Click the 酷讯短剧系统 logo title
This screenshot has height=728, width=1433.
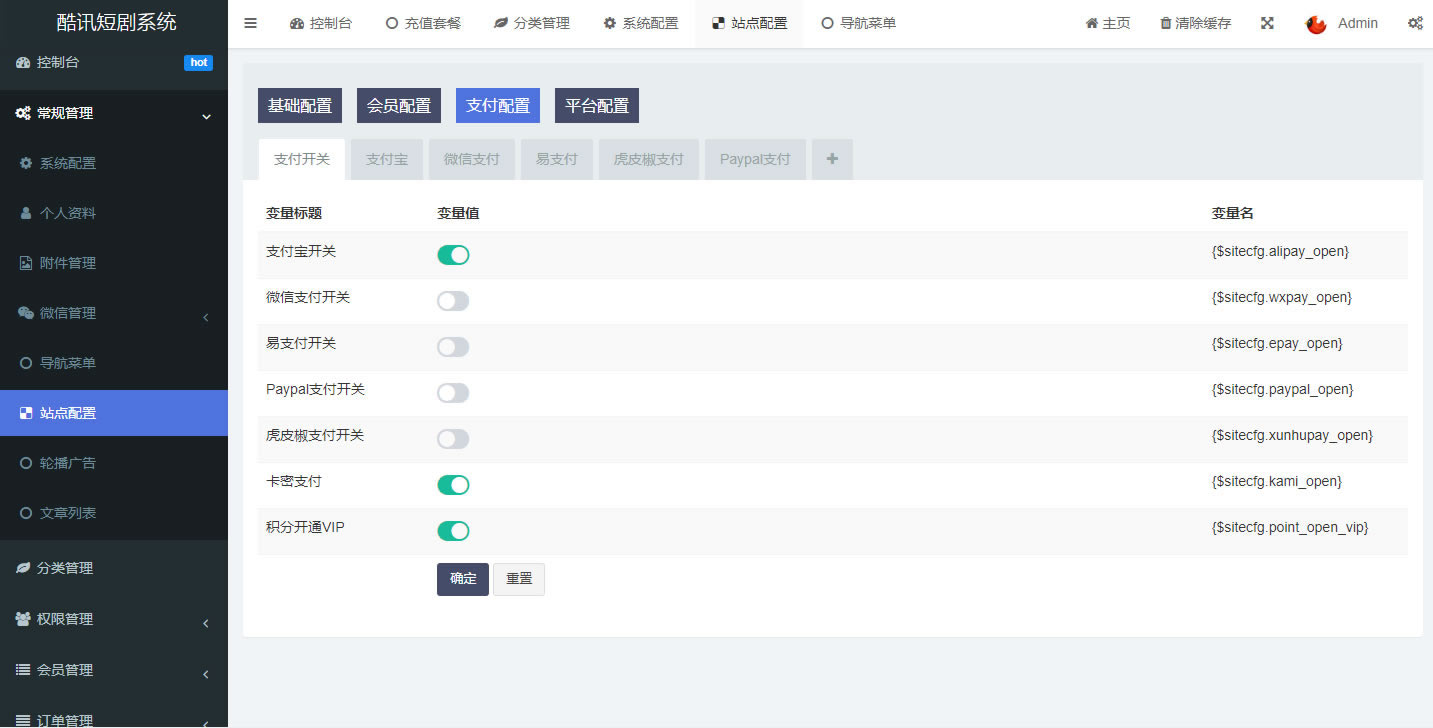coord(117,22)
